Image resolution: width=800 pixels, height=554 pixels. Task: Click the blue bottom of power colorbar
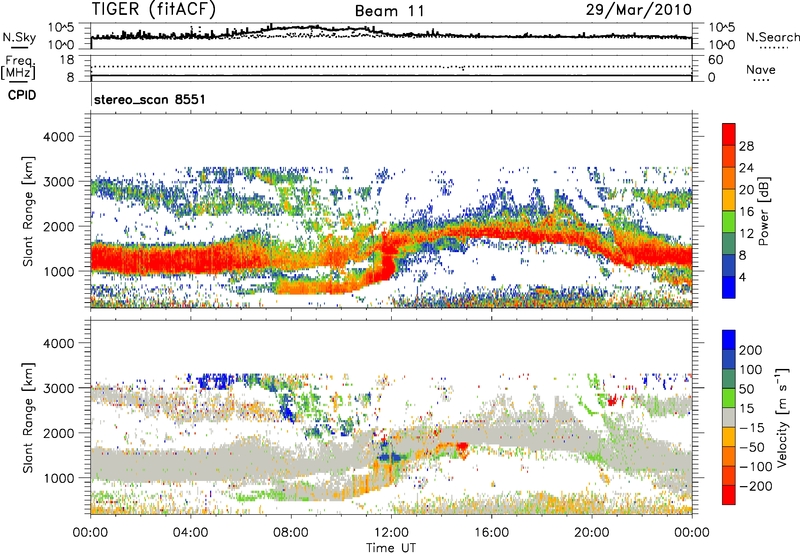click(729, 287)
